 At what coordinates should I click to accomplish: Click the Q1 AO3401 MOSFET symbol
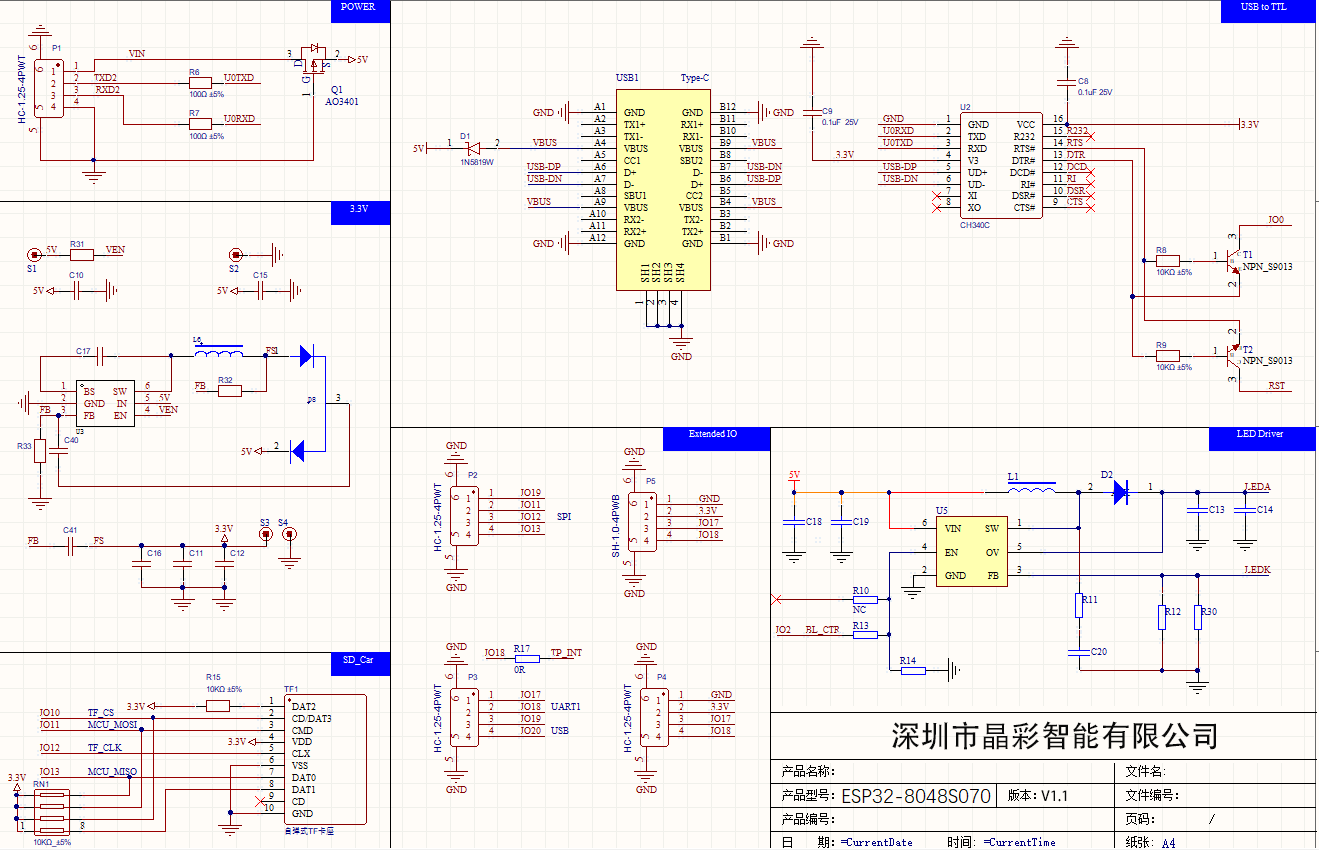pos(314,58)
